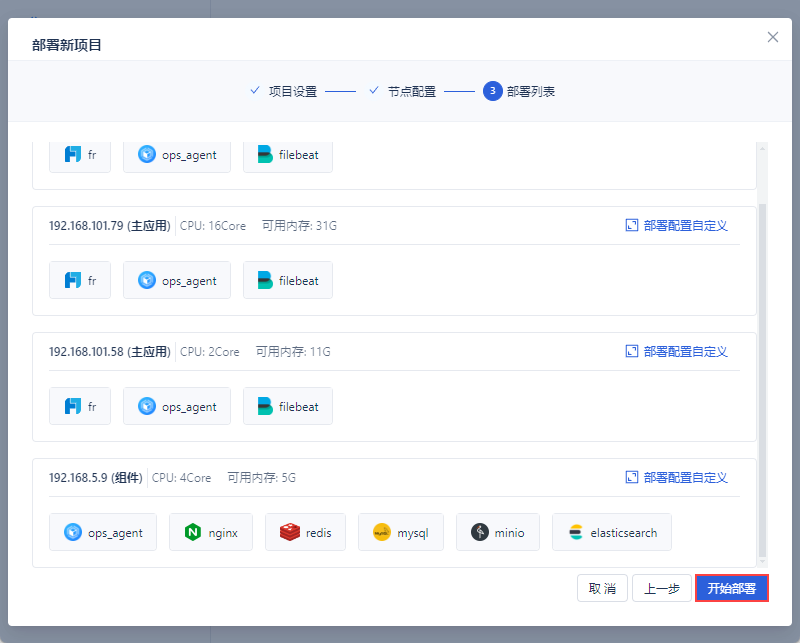Click the CPU: 16Core text
This screenshot has width=800, height=643.
[x=213, y=226]
